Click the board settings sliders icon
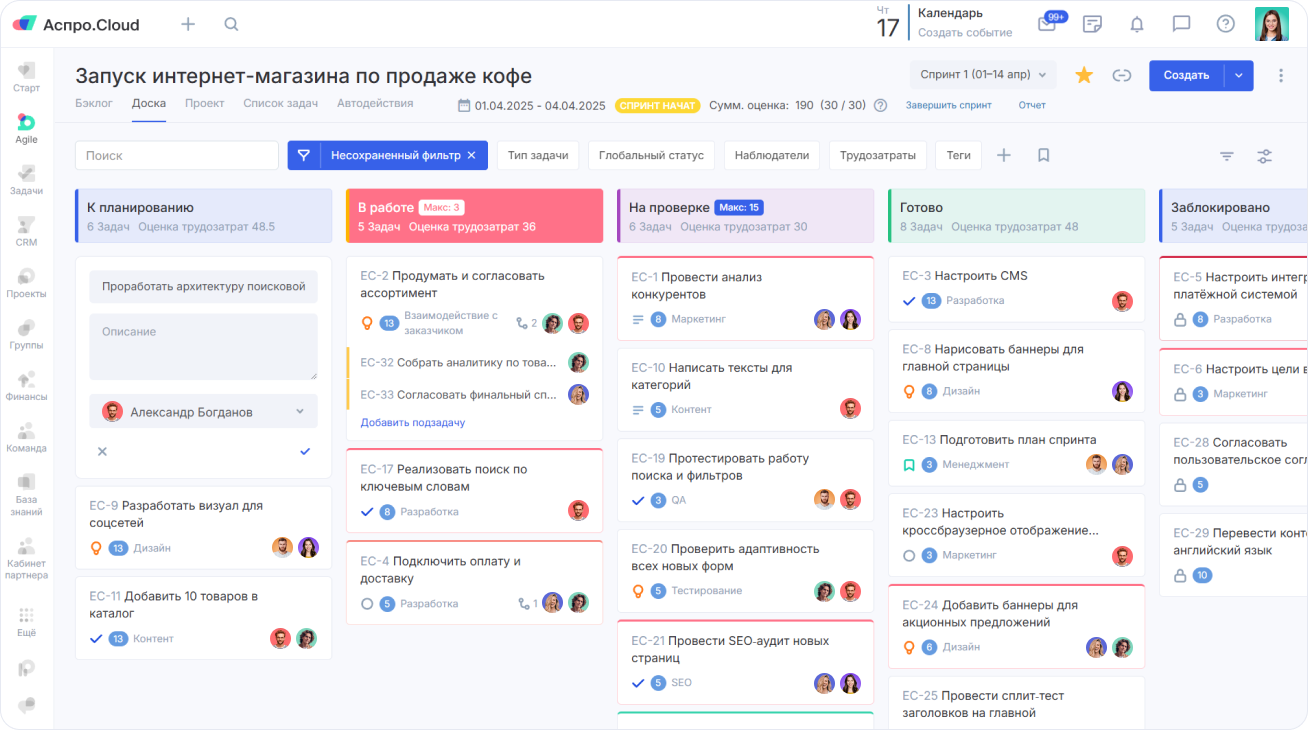This screenshot has width=1308, height=730. pos(1264,156)
